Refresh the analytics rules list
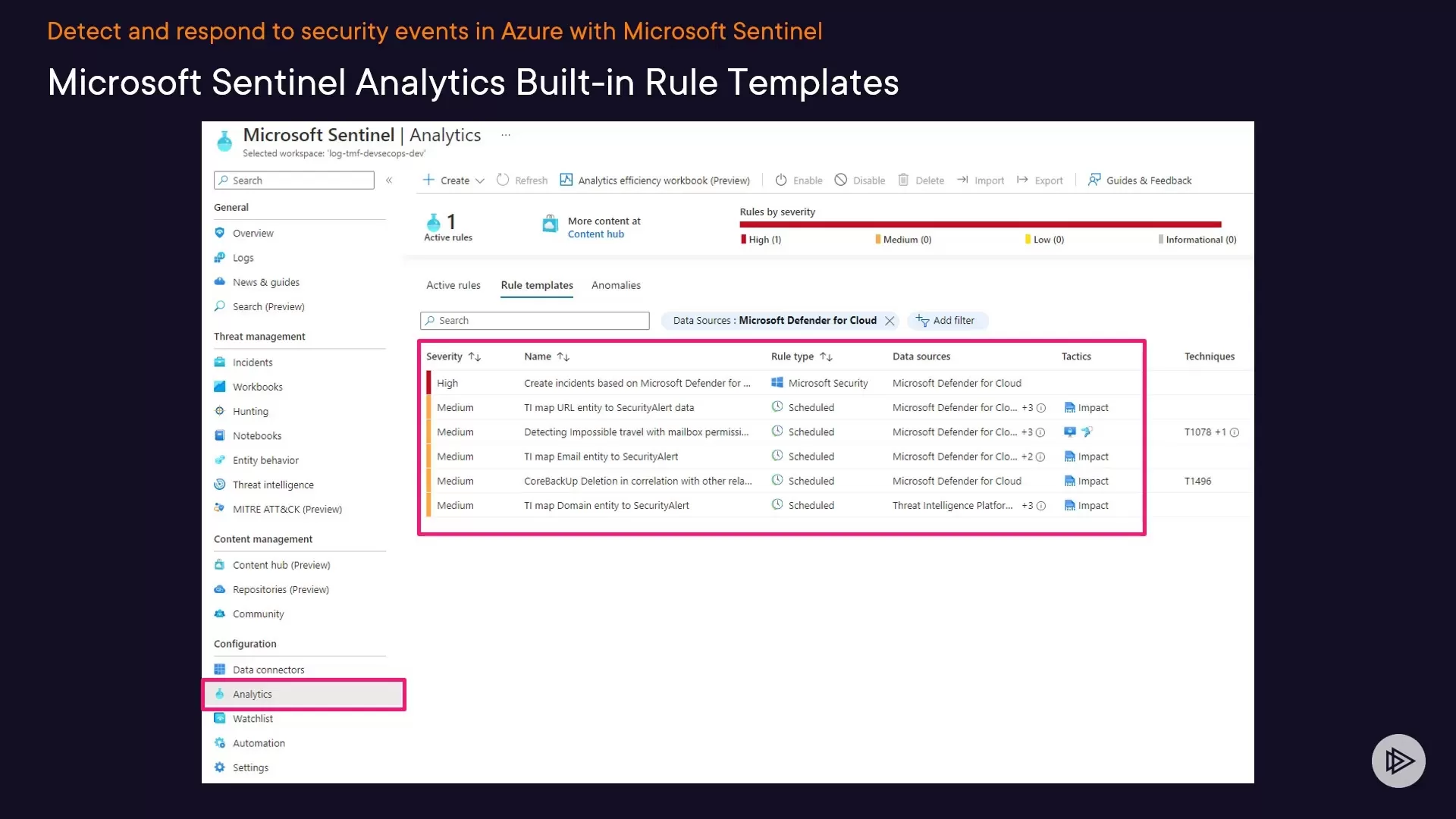Viewport: 1456px width, 819px height. pyautogui.click(x=522, y=180)
